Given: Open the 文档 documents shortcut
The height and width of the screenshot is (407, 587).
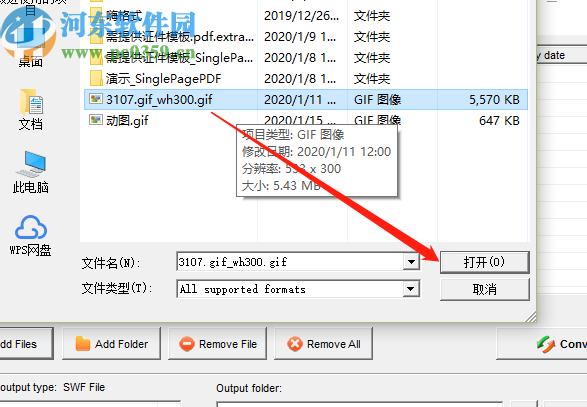Looking at the screenshot, I should tap(31, 109).
